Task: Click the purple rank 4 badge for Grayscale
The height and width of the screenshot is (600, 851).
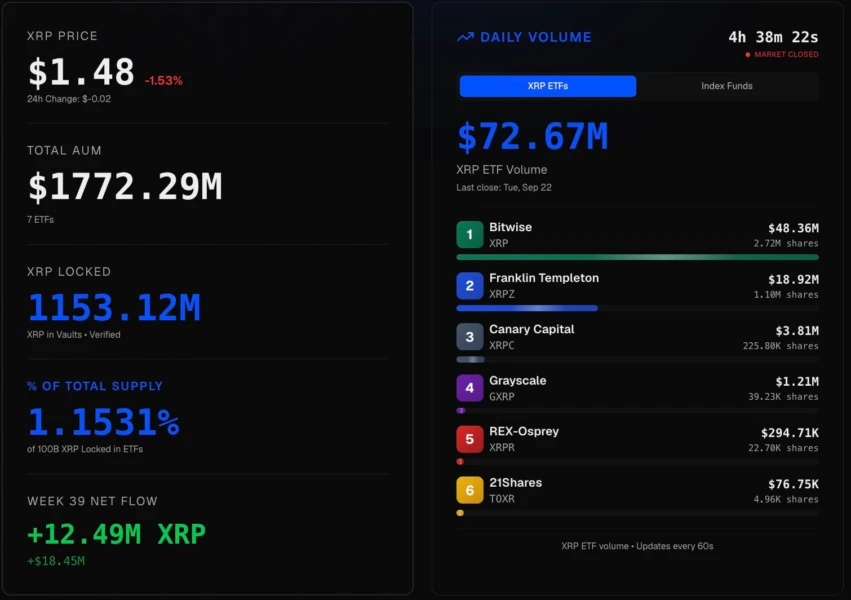Action: click(469, 388)
